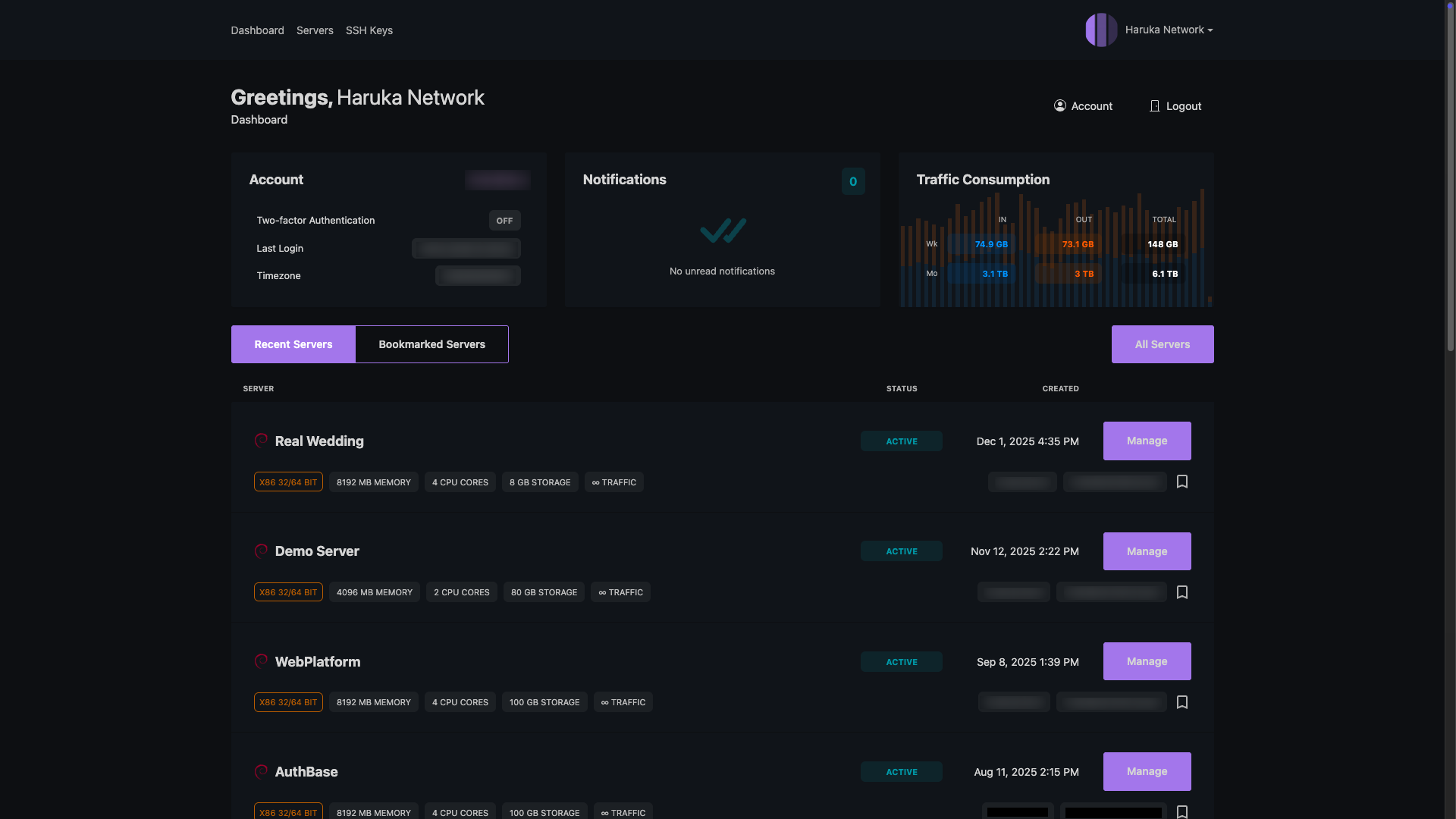Click the OS icon next to WebPlatform
Screen dimensions: 1456x819
(261, 661)
